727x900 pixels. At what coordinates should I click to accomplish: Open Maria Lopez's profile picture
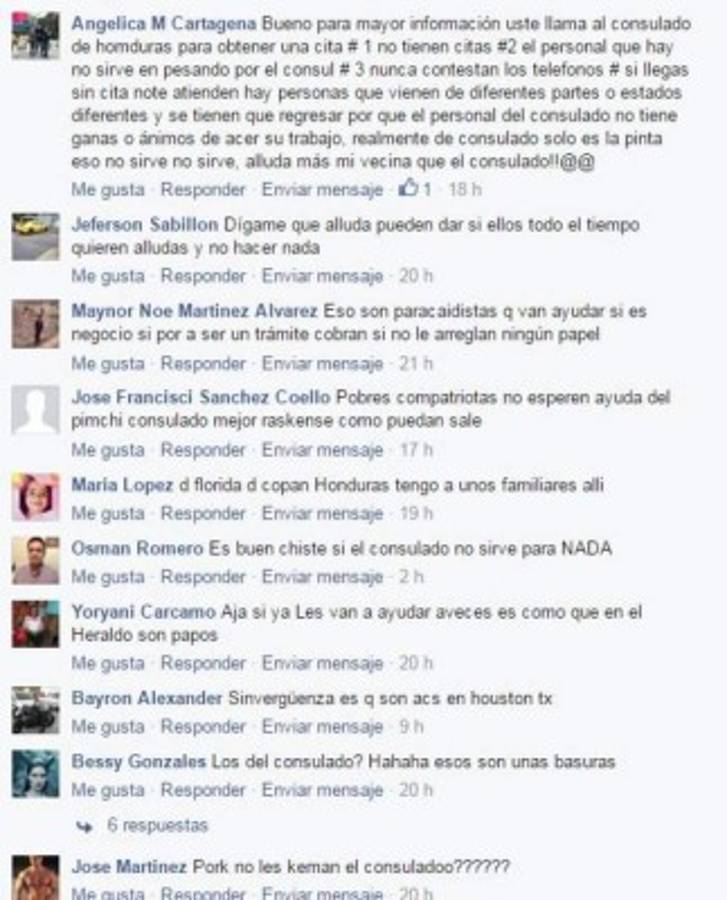coord(36,496)
